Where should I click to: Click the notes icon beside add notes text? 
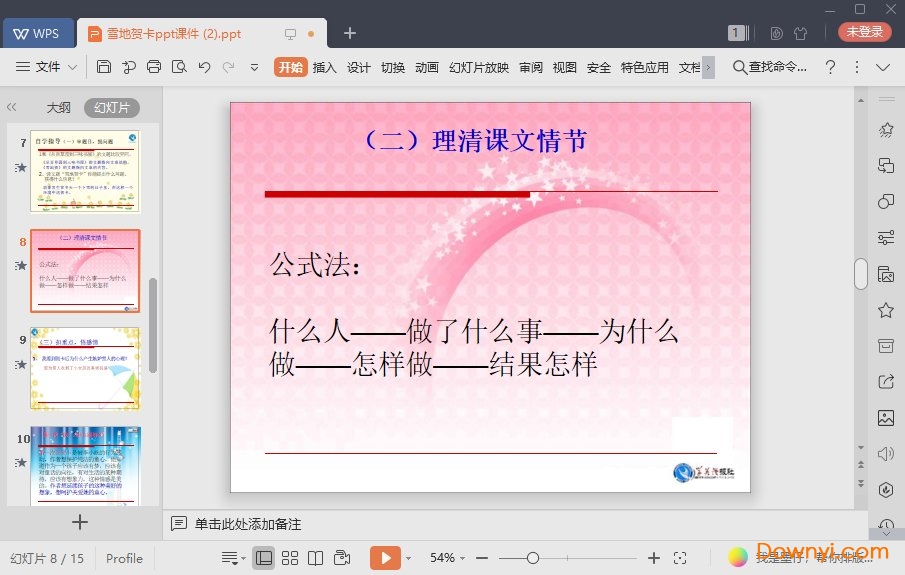pos(178,523)
